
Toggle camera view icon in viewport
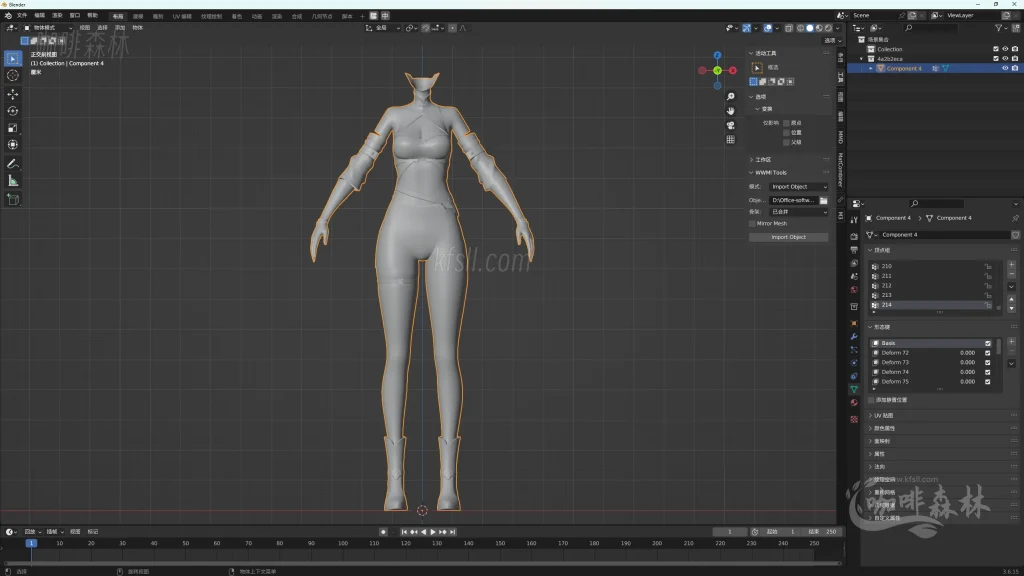(731, 125)
